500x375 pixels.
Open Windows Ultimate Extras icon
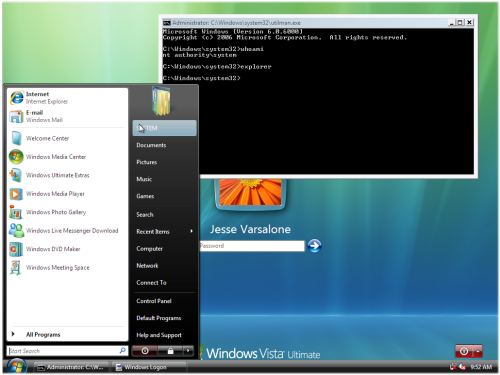click(x=16, y=175)
